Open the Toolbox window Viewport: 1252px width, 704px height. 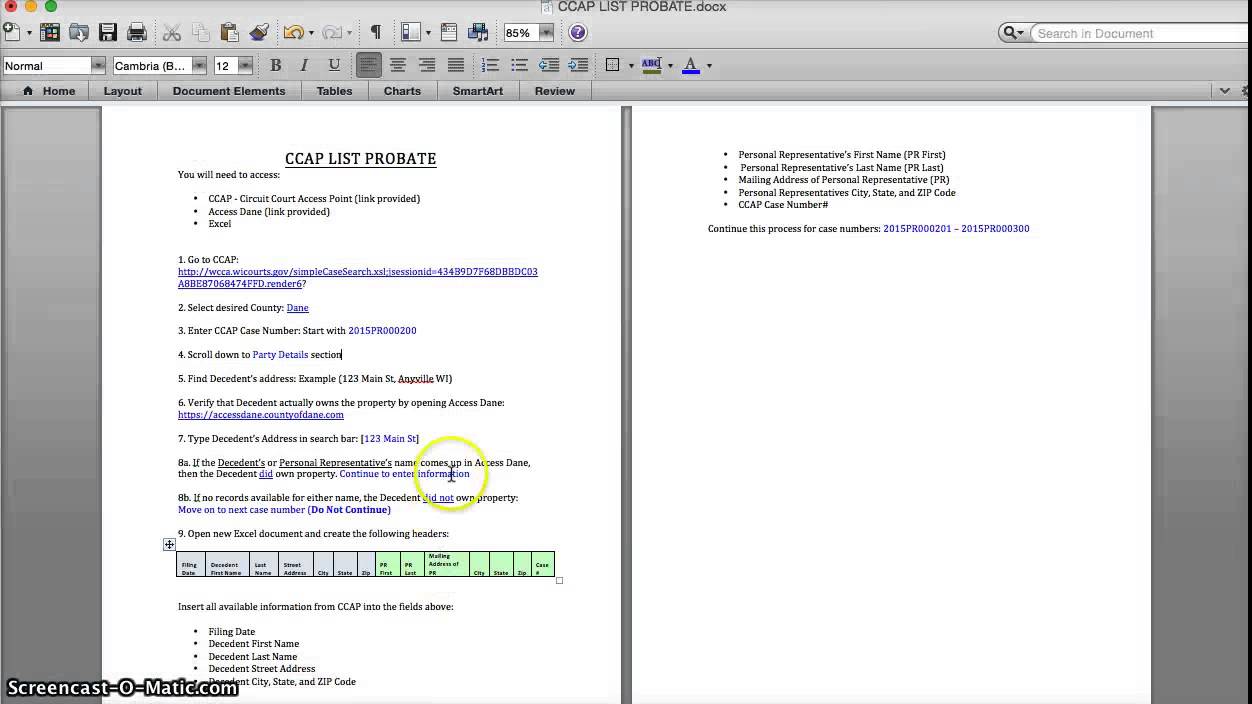coord(449,32)
